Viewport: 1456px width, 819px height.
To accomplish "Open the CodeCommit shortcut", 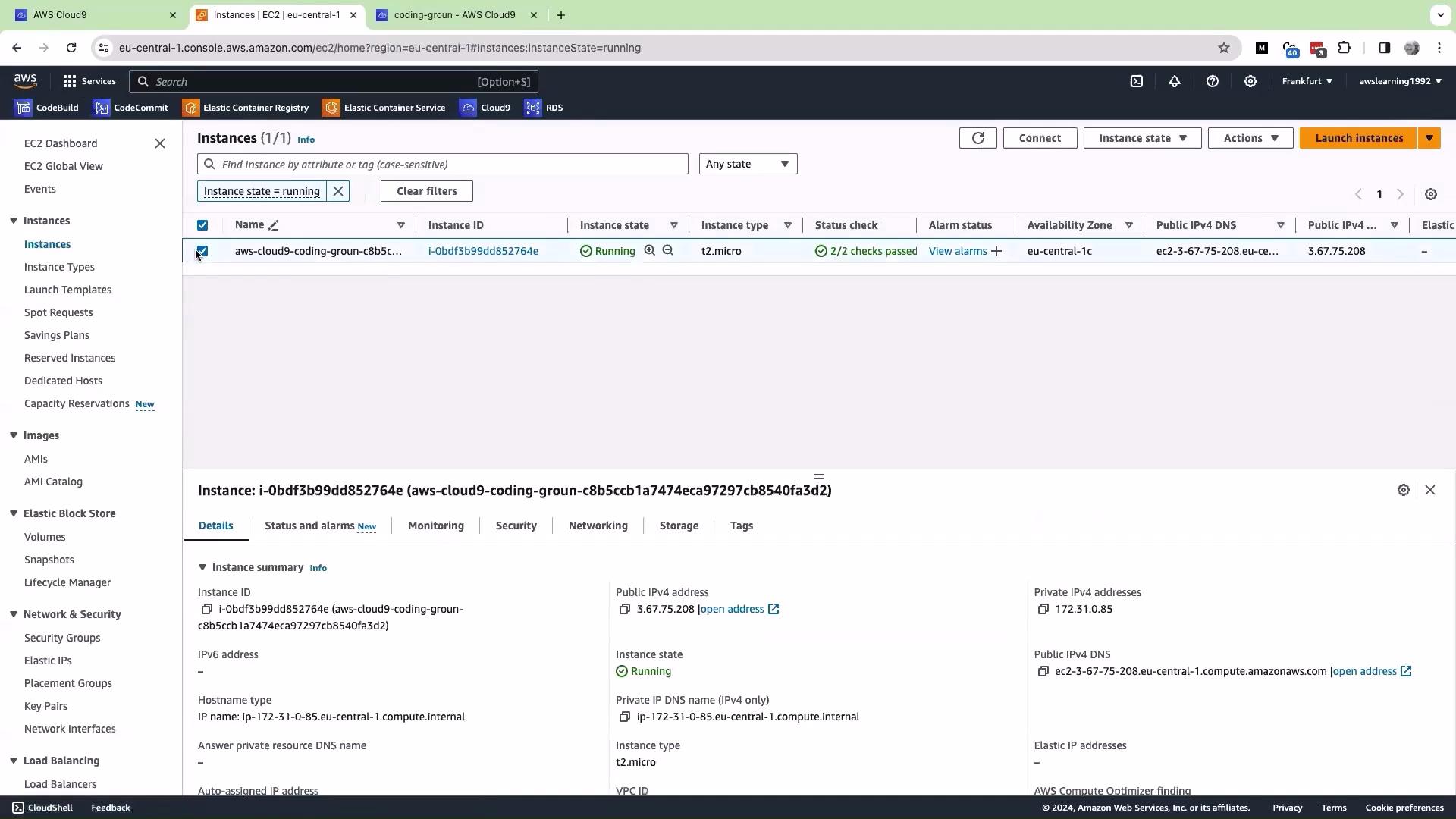I will click(130, 108).
